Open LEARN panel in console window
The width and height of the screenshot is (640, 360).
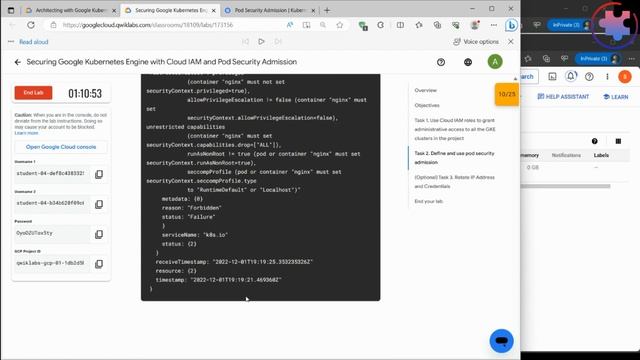pos(616,97)
